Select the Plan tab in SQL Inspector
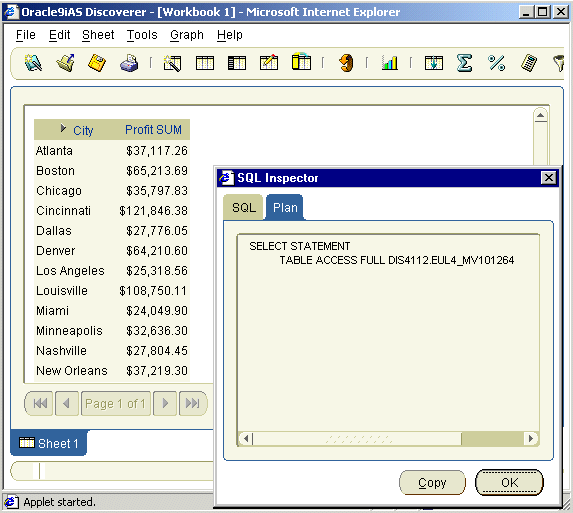Viewport: 573px width, 513px height. [285, 208]
